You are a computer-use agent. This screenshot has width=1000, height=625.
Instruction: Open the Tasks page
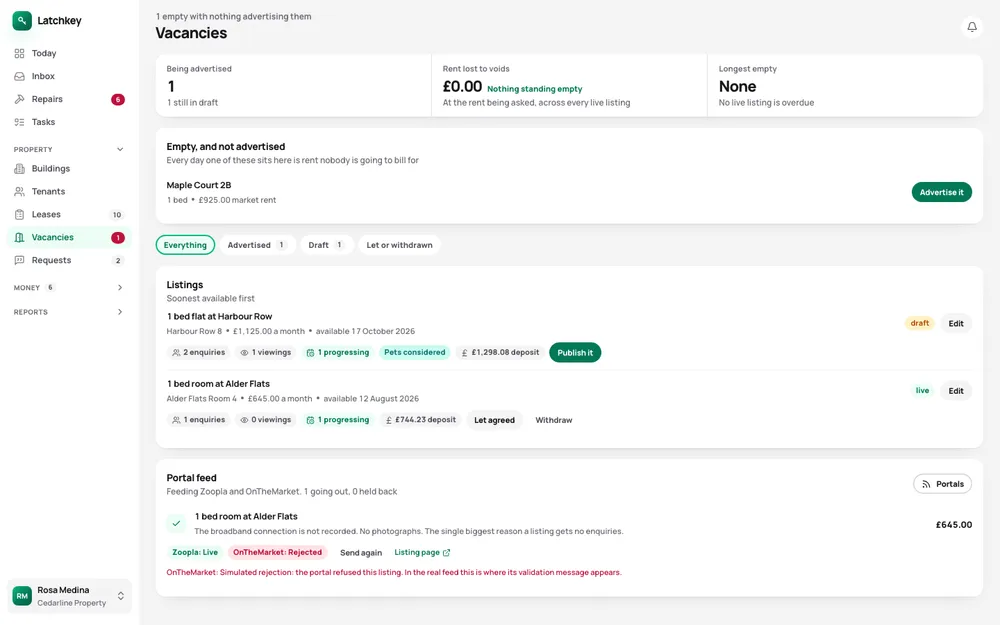pos(69,122)
